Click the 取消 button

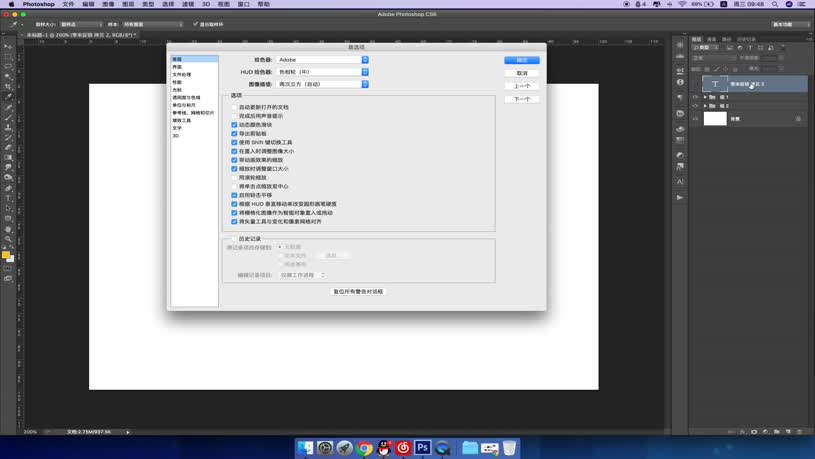[522, 73]
